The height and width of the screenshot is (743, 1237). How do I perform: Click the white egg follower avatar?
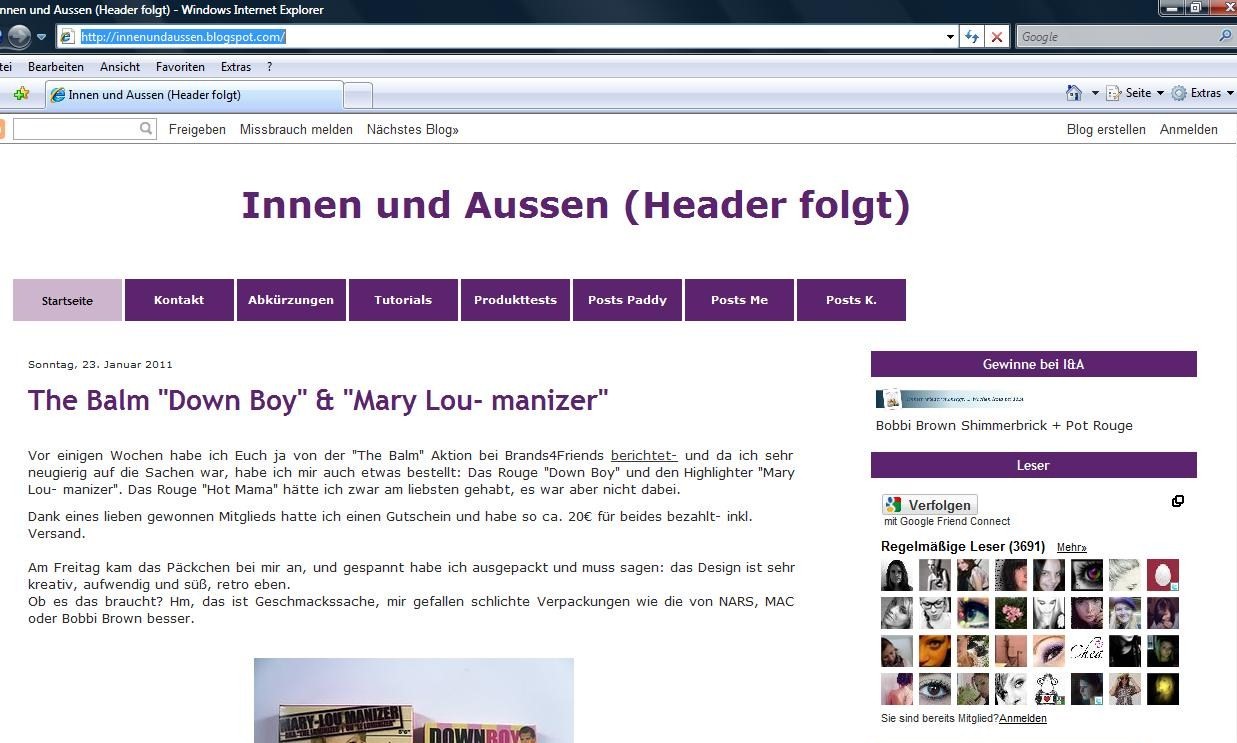tap(1163, 575)
